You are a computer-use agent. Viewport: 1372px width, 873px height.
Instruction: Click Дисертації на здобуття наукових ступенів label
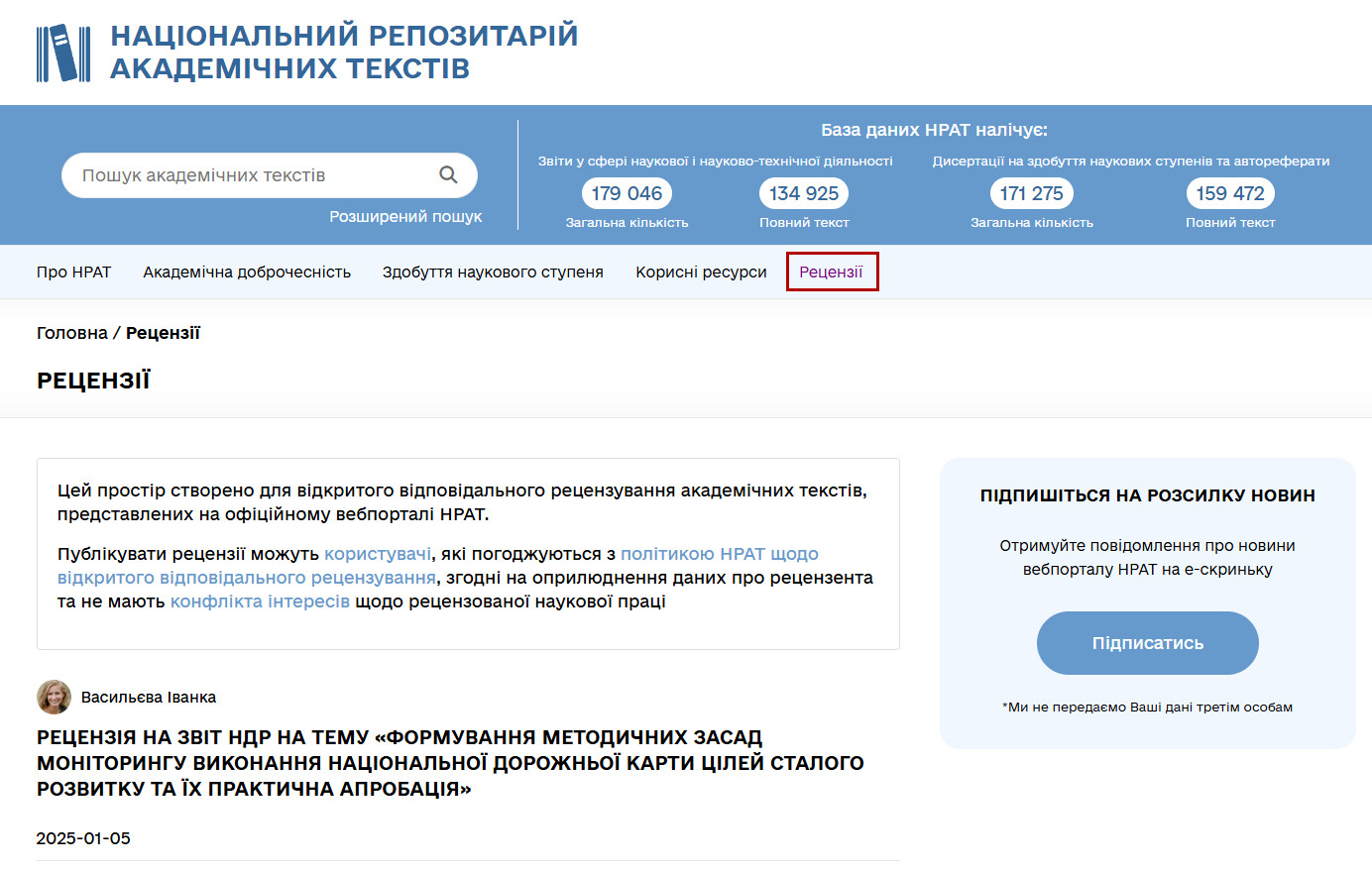click(1131, 161)
